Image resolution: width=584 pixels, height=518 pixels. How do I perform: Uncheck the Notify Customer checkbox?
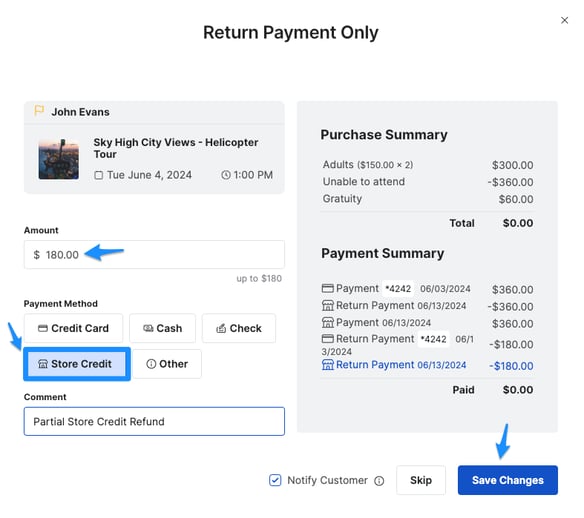point(275,480)
